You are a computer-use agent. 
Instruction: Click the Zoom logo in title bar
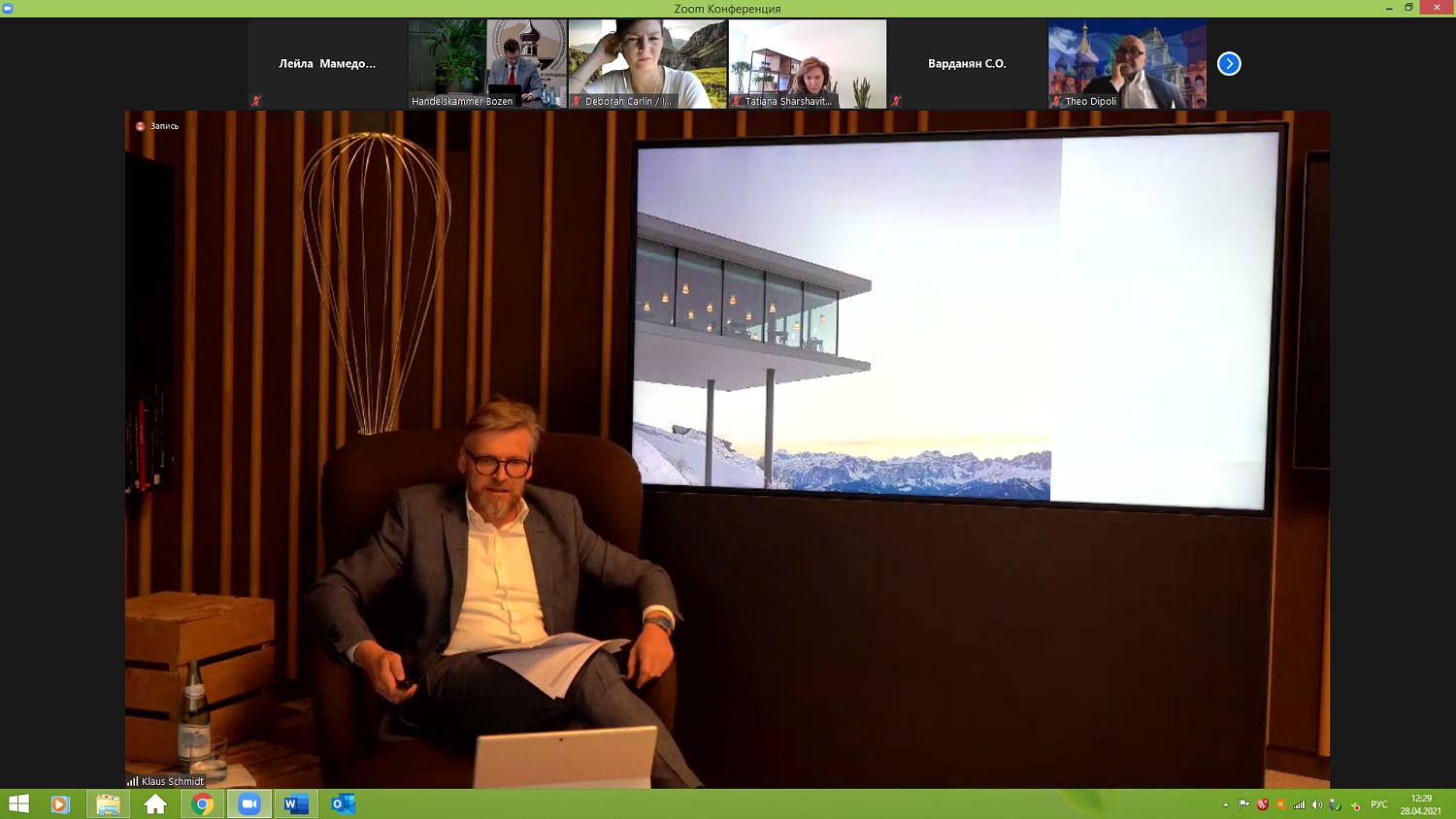point(8,8)
